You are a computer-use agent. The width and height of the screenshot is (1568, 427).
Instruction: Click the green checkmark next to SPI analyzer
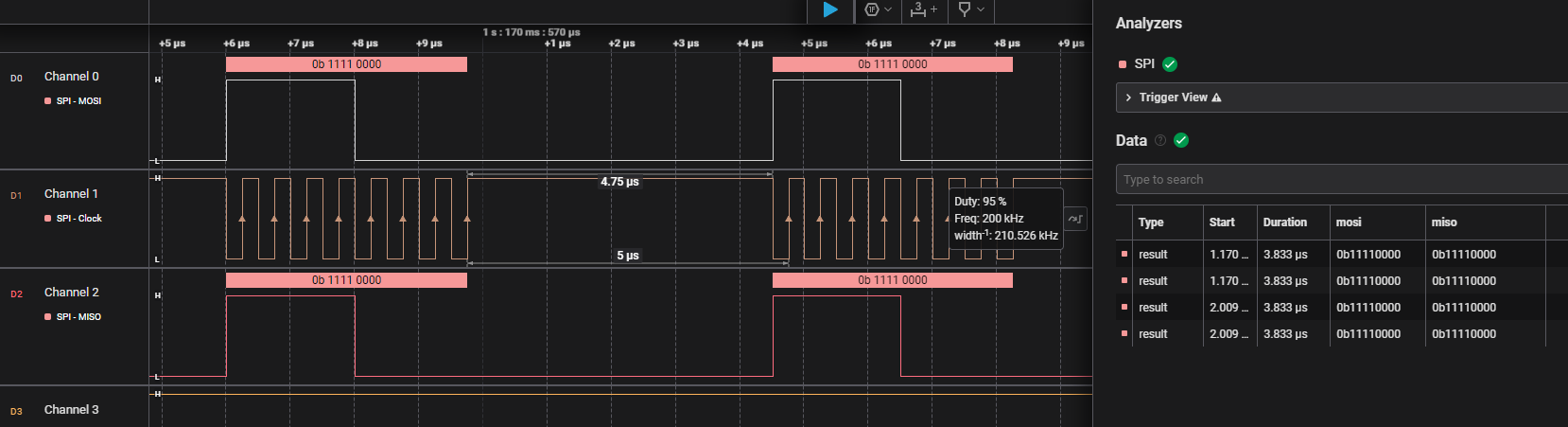coord(1170,64)
